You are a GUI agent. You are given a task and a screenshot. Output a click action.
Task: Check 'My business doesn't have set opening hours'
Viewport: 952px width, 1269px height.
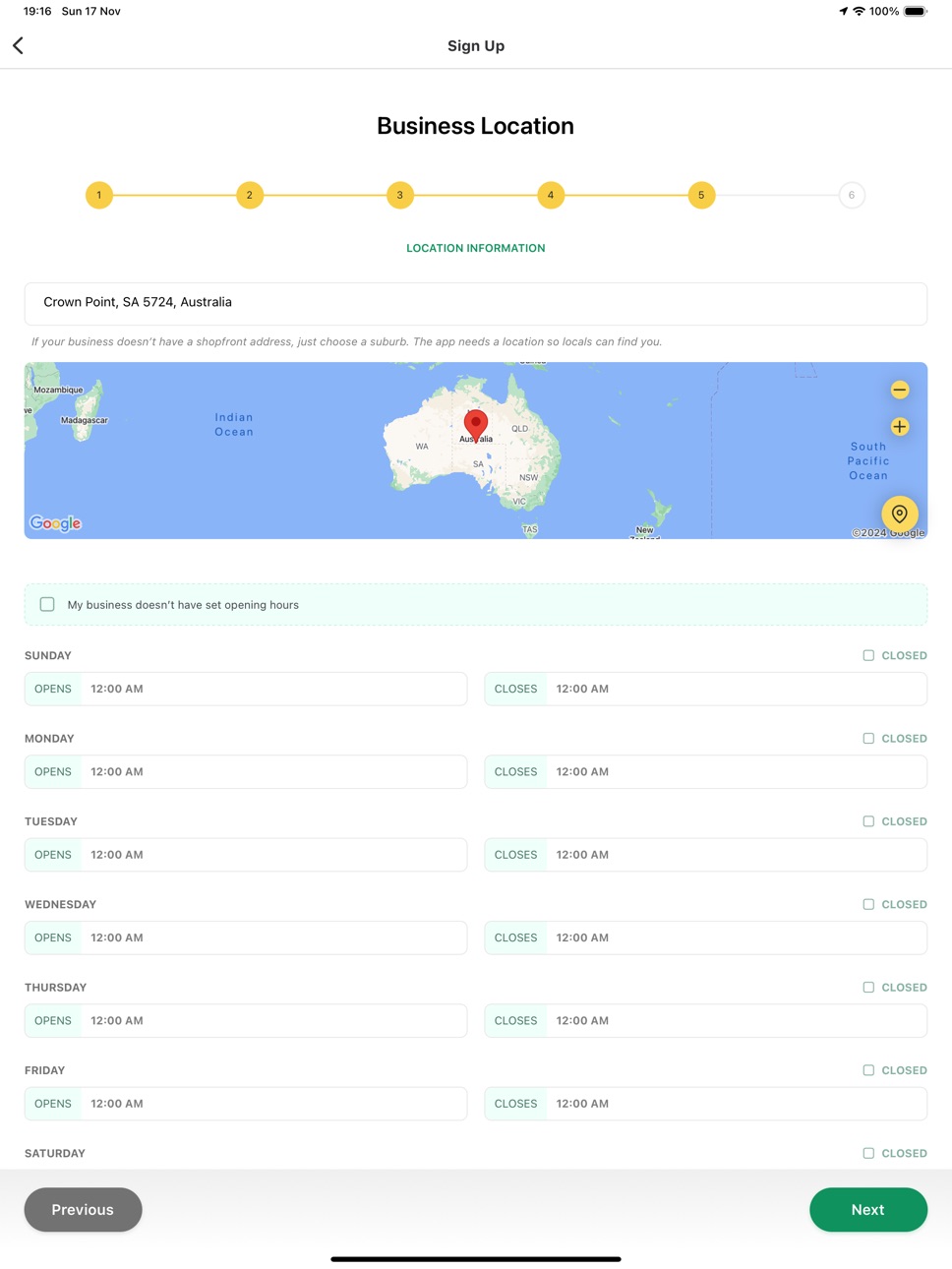pyautogui.click(x=47, y=604)
